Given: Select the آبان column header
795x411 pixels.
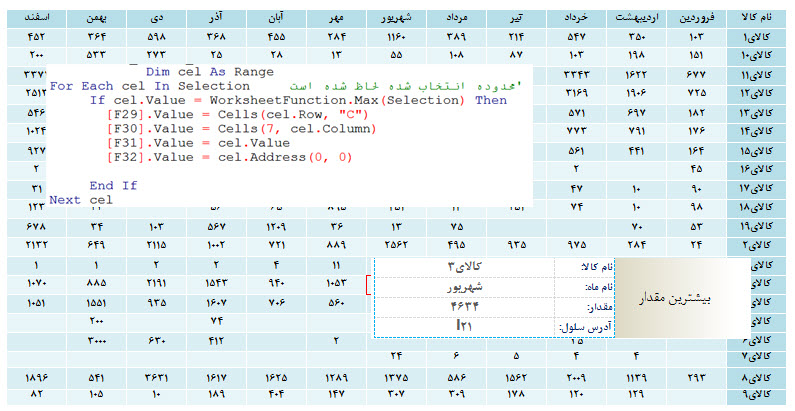Looking at the screenshot, I should click(x=274, y=19).
